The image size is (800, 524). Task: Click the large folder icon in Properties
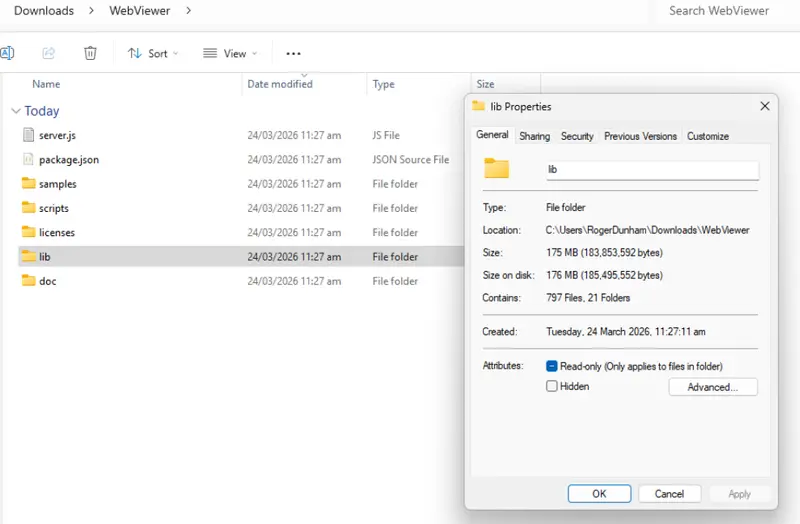click(496, 168)
